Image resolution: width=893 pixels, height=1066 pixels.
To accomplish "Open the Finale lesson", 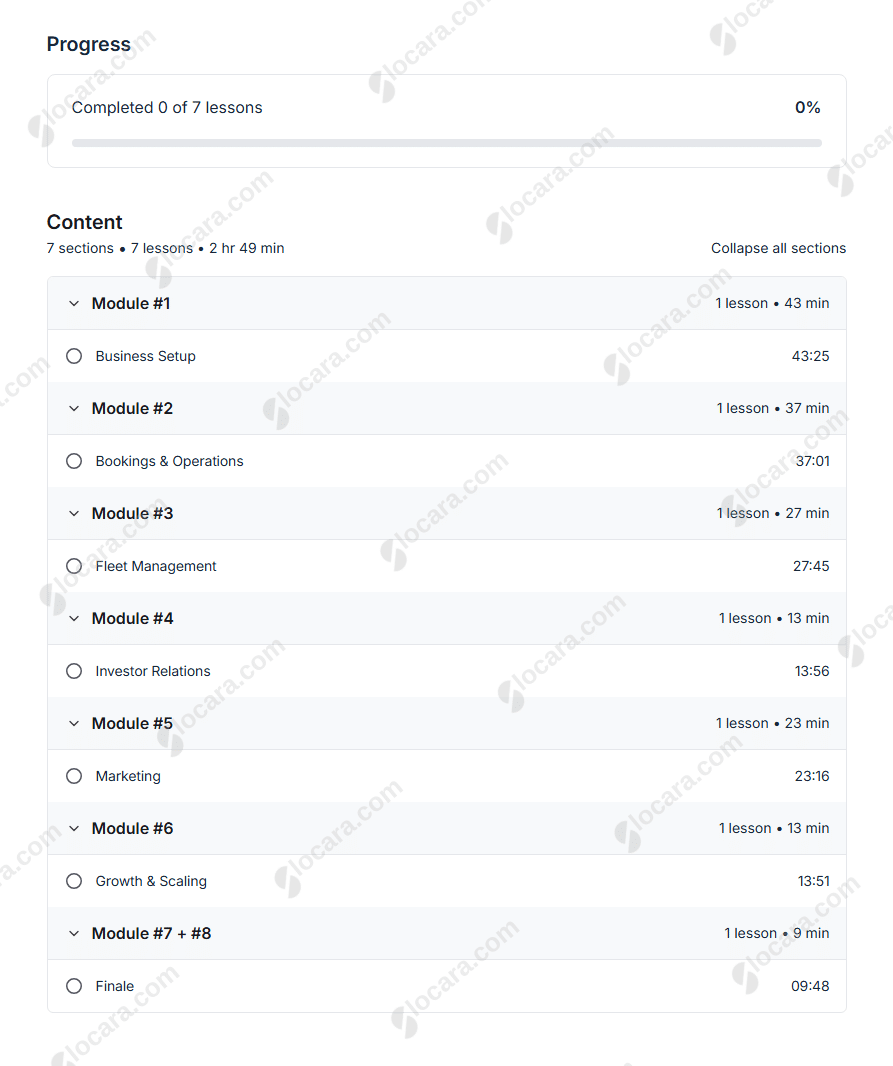I will [x=114, y=985].
